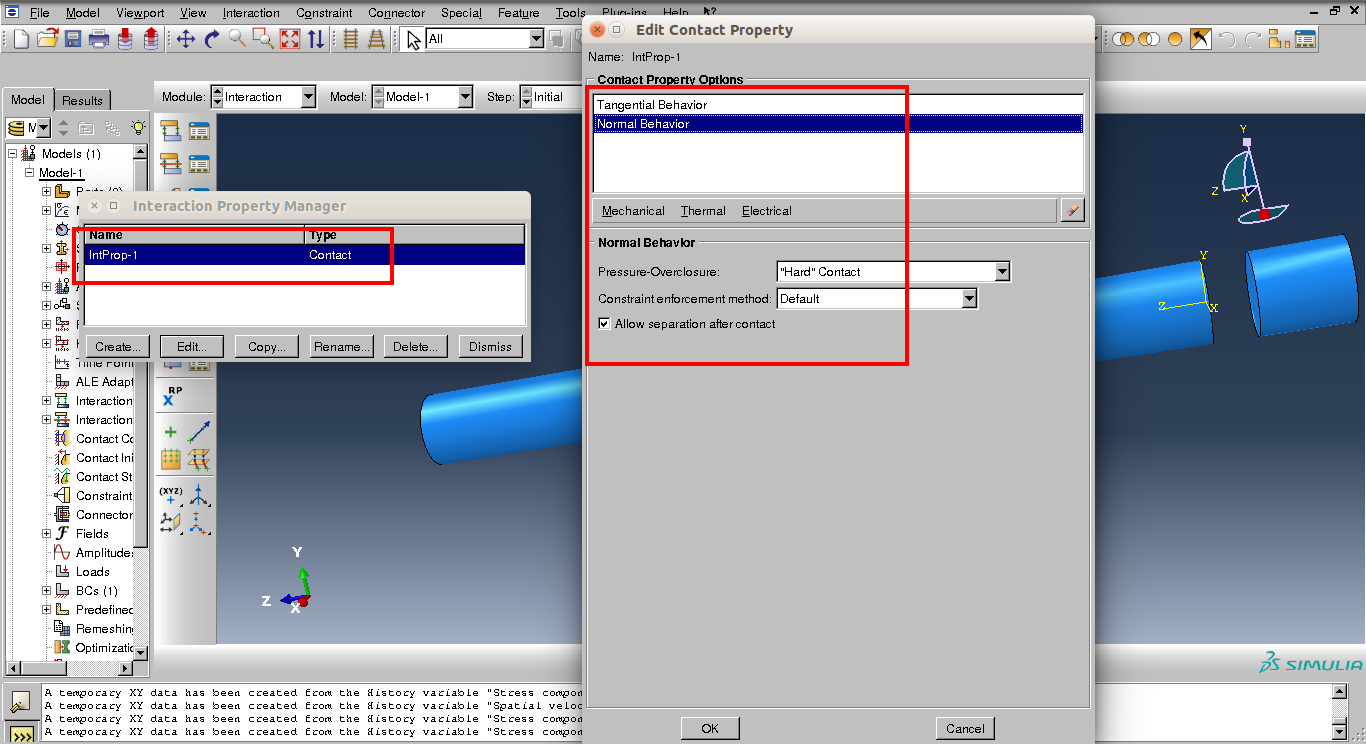The height and width of the screenshot is (744, 1366).
Task: Click the Create Datum CSYS XYZ icon
Action: coord(171,496)
